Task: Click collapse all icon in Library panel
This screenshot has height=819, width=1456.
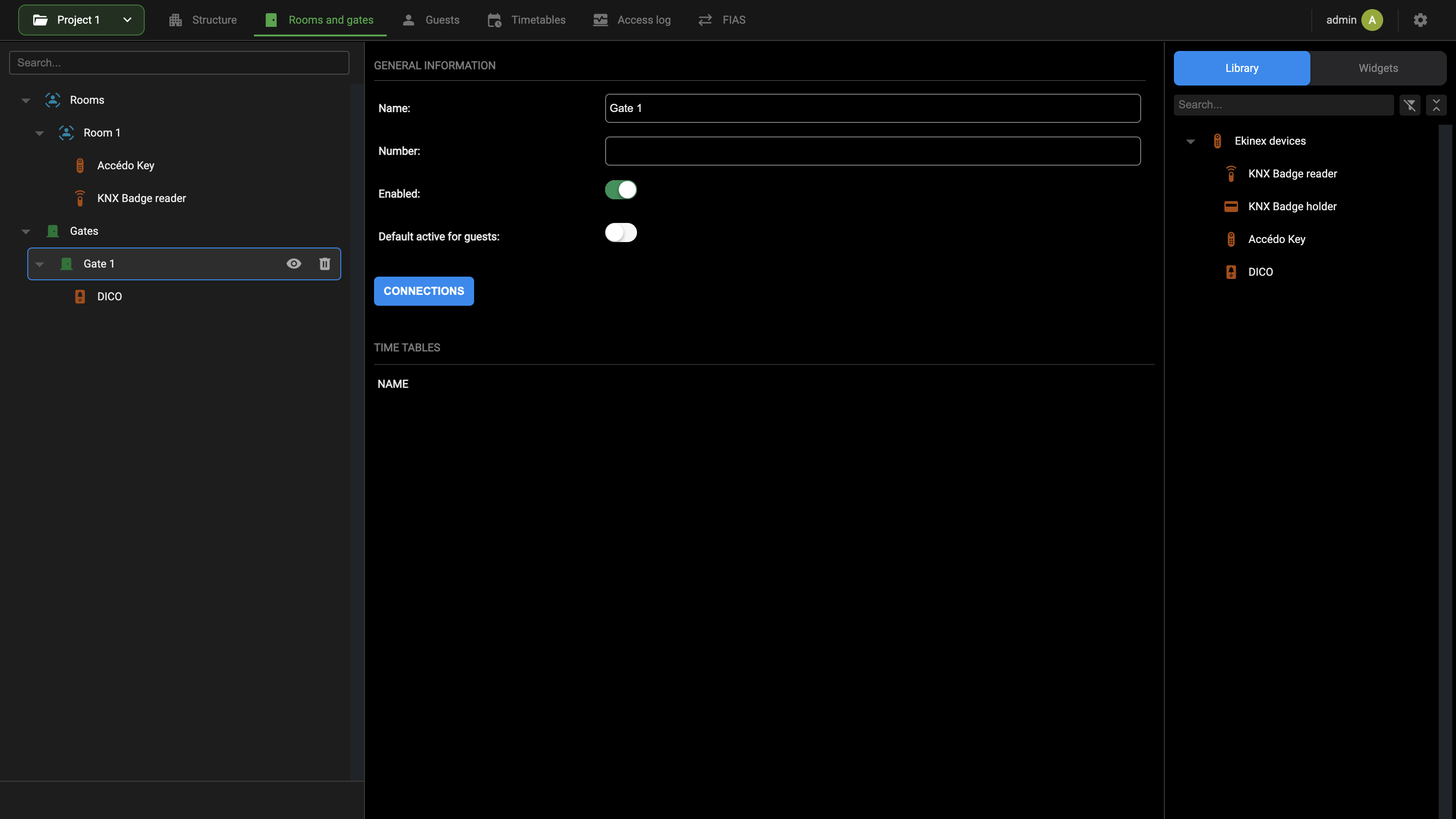Action: coord(1436,105)
